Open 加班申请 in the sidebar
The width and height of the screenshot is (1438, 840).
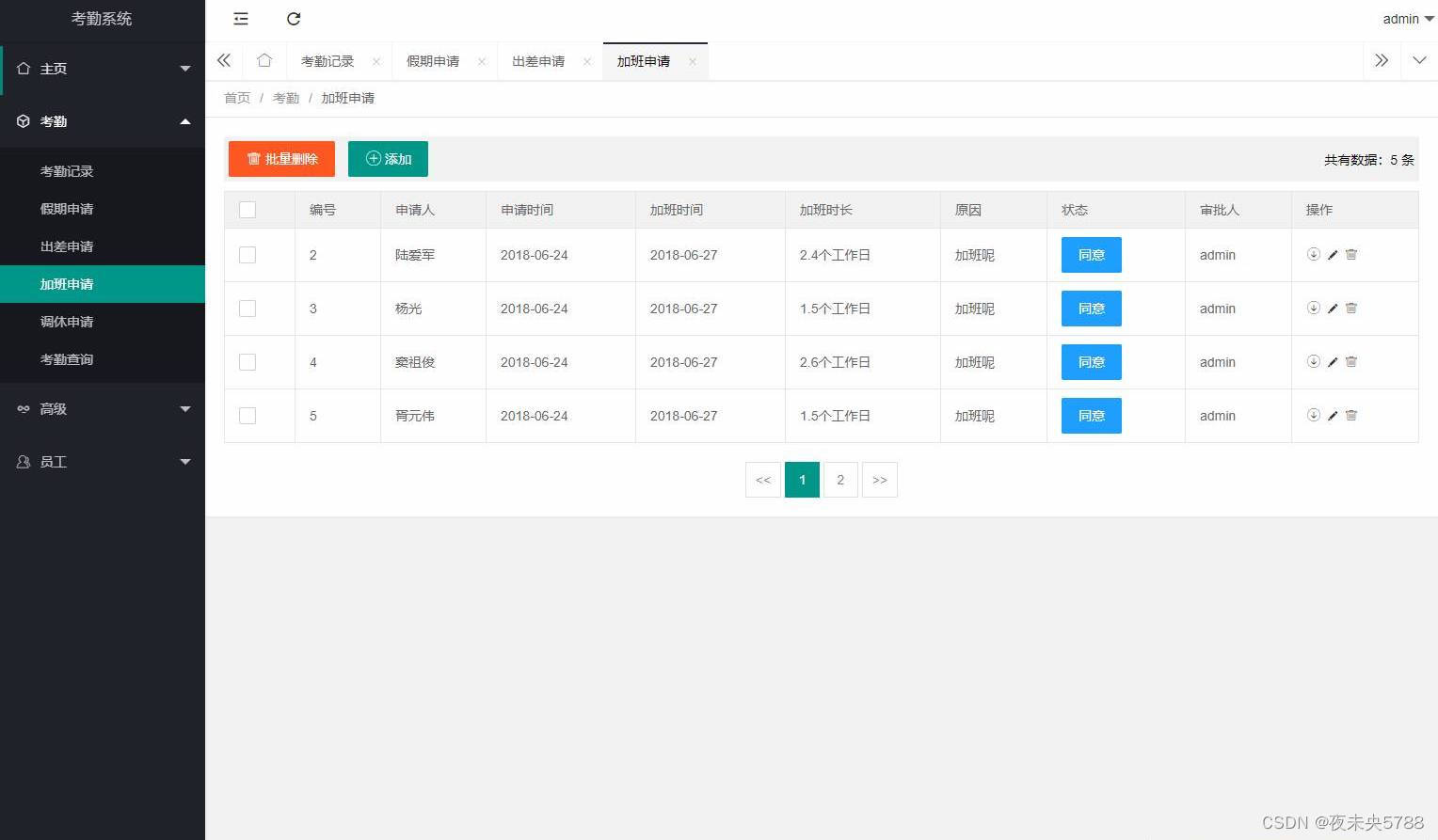click(x=103, y=284)
